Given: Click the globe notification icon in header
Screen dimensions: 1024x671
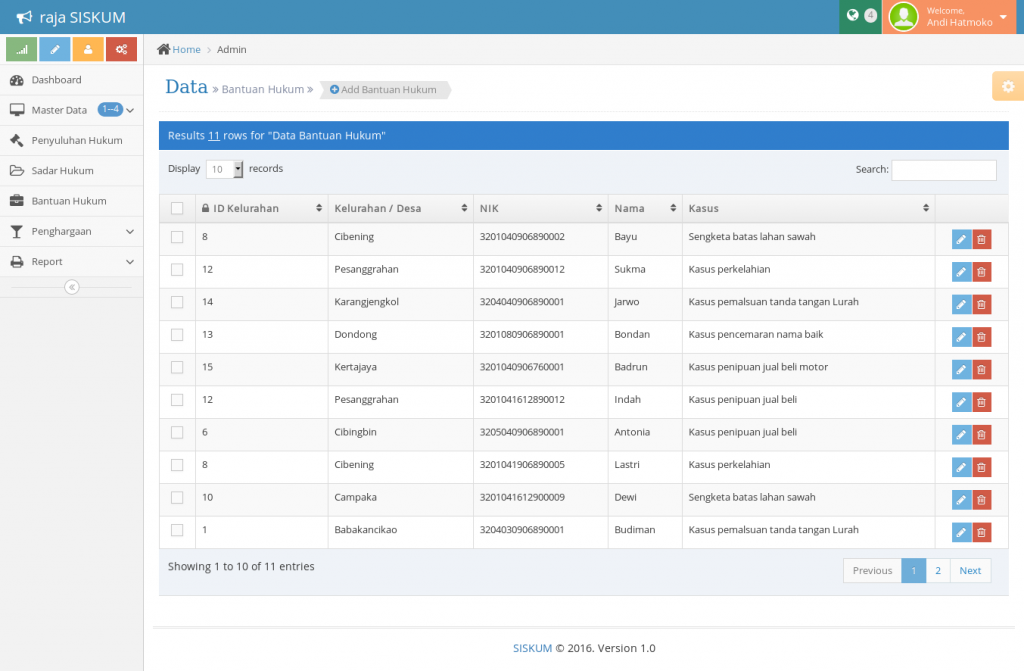Looking at the screenshot, I should 852,16.
